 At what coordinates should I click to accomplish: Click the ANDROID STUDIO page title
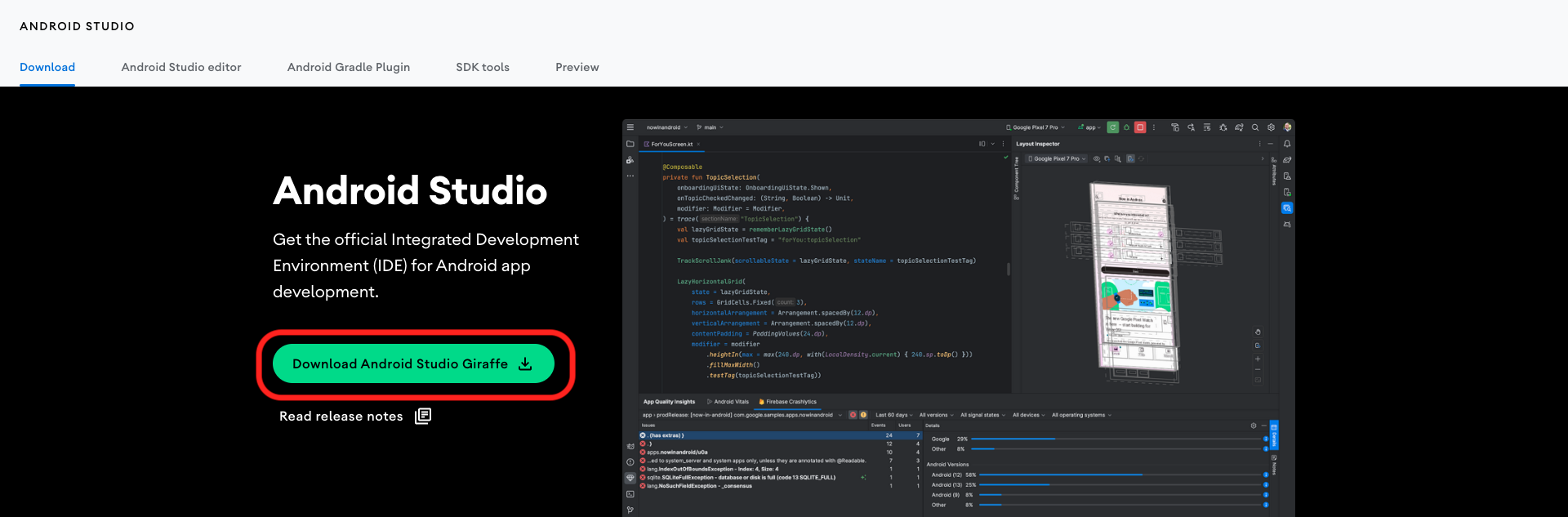click(77, 26)
